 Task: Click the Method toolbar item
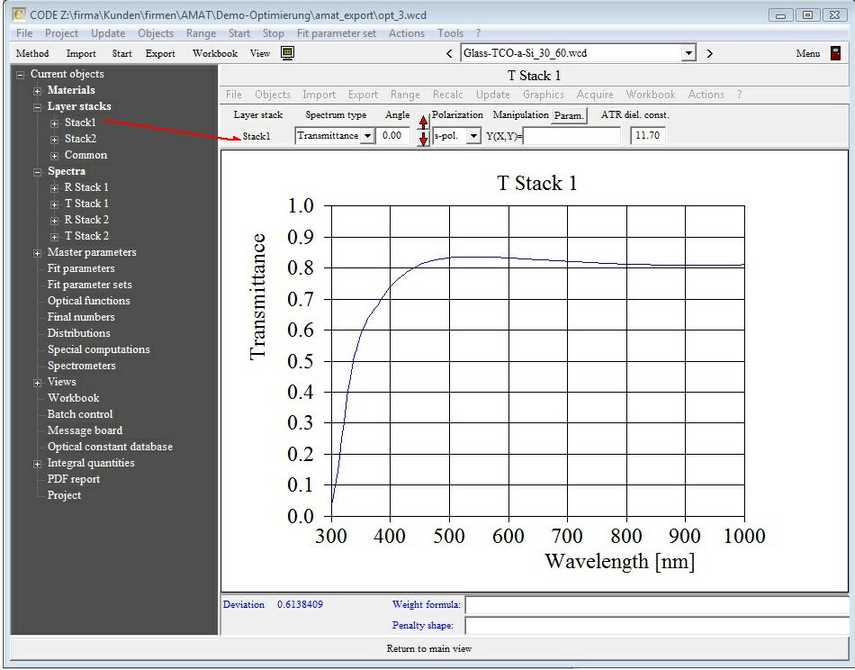(32, 53)
